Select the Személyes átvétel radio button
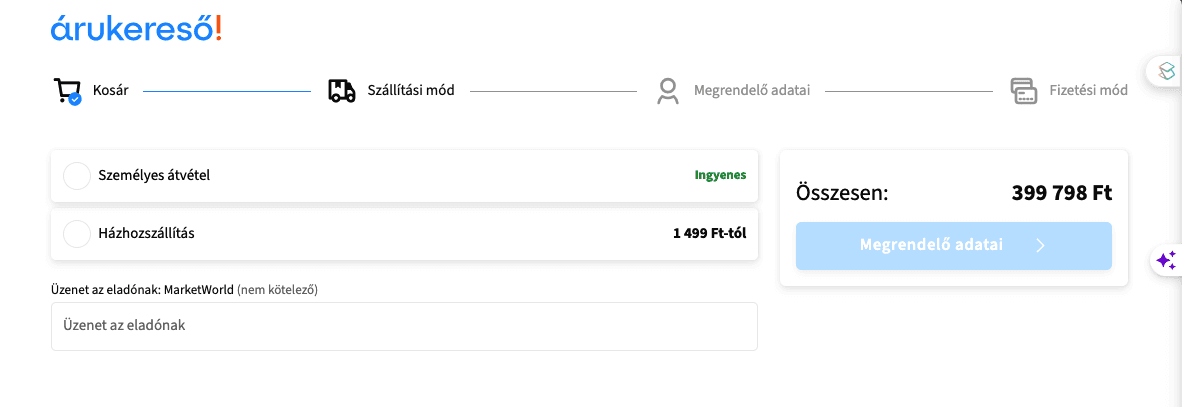The image size is (1182, 407). point(76,176)
